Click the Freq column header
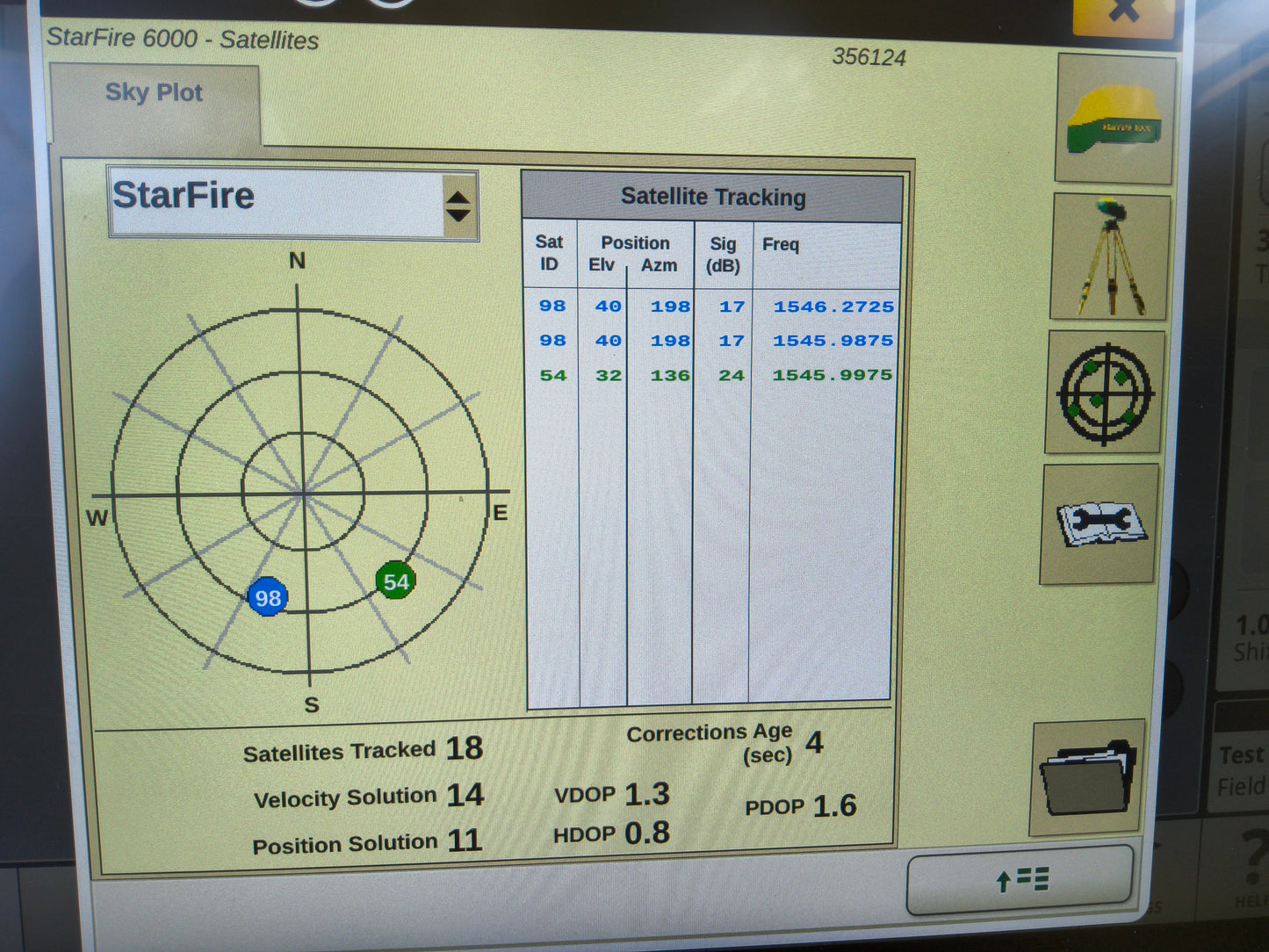 click(x=780, y=245)
